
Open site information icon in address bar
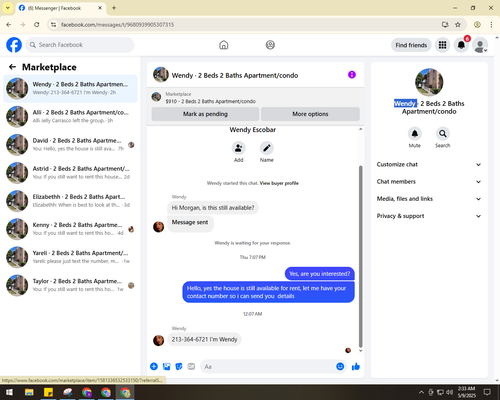(53, 25)
